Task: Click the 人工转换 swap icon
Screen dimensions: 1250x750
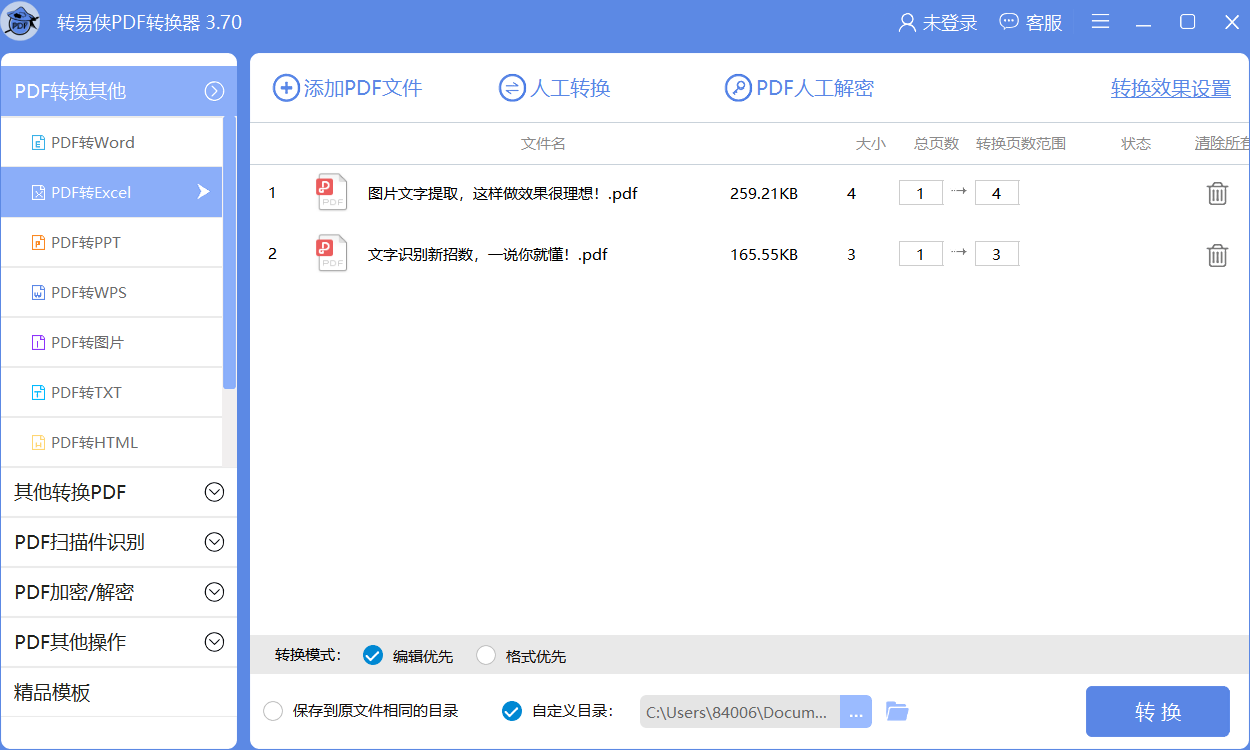Action: coord(512,88)
